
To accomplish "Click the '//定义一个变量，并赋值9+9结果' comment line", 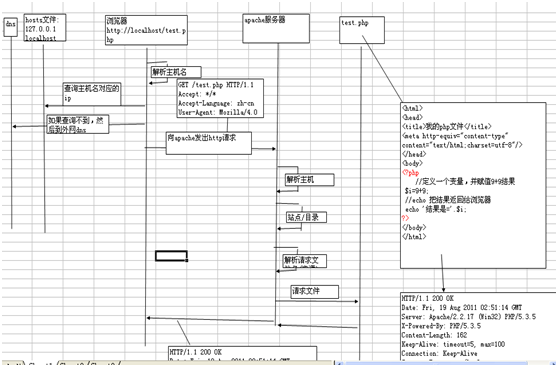I will point(465,182).
